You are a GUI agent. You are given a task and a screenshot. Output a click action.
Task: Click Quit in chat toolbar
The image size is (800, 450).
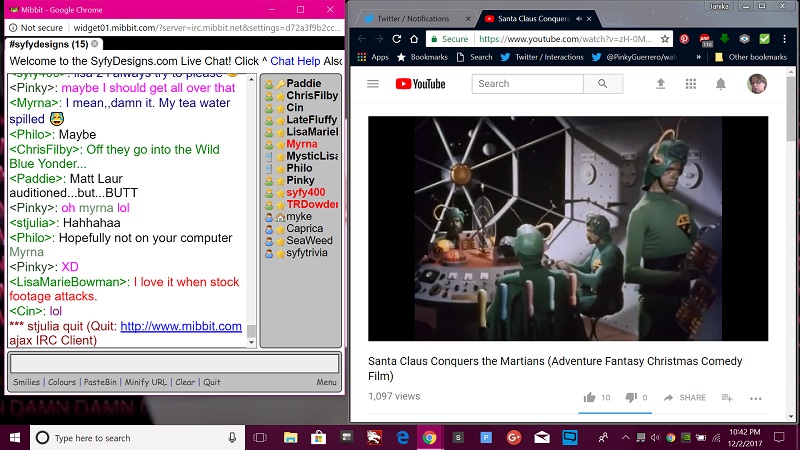pyautogui.click(x=212, y=382)
